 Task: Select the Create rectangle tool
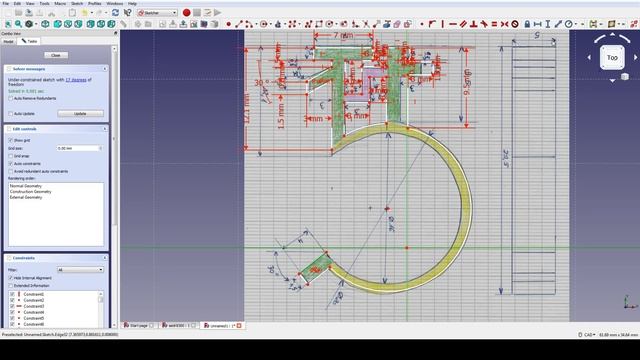click(x=319, y=24)
